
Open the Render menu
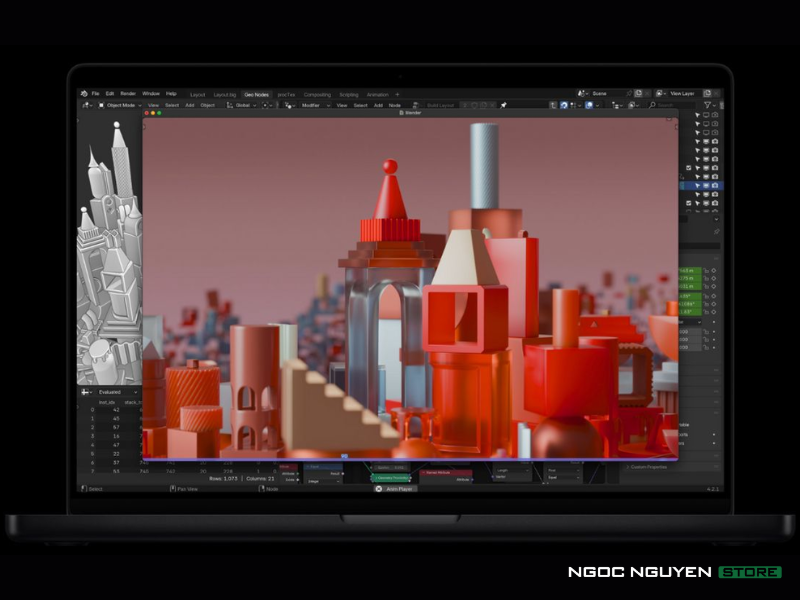tap(128, 93)
